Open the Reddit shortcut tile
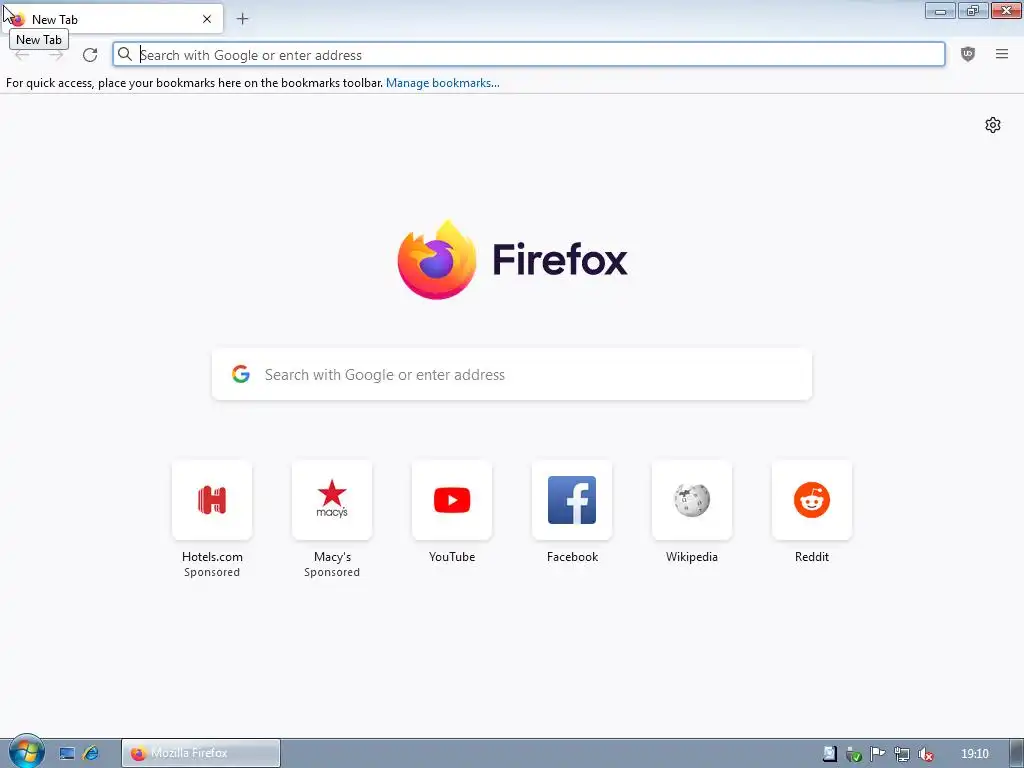This screenshot has width=1024, height=768. [812, 500]
